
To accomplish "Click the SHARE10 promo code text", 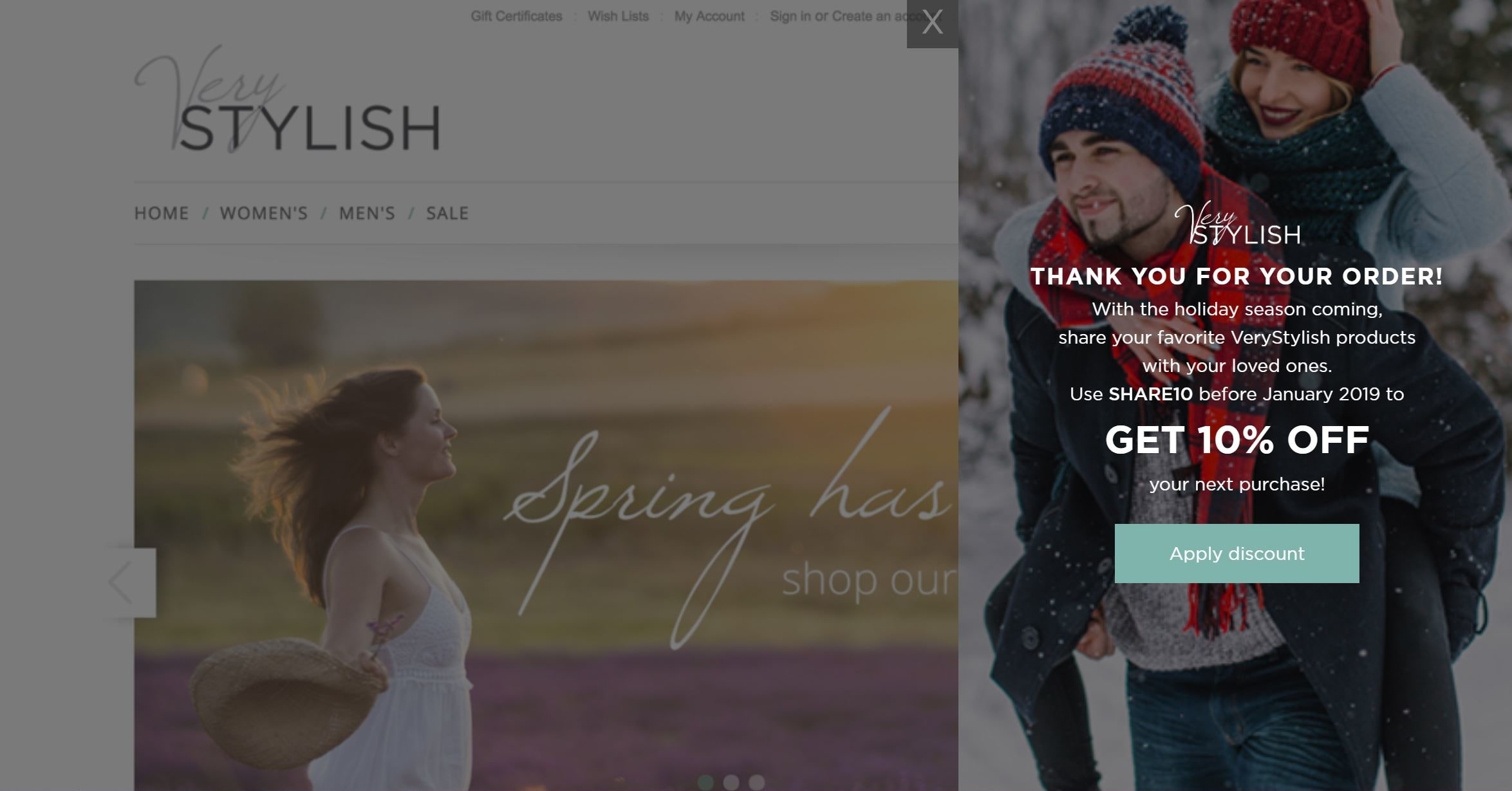I will [x=1150, y=394].
